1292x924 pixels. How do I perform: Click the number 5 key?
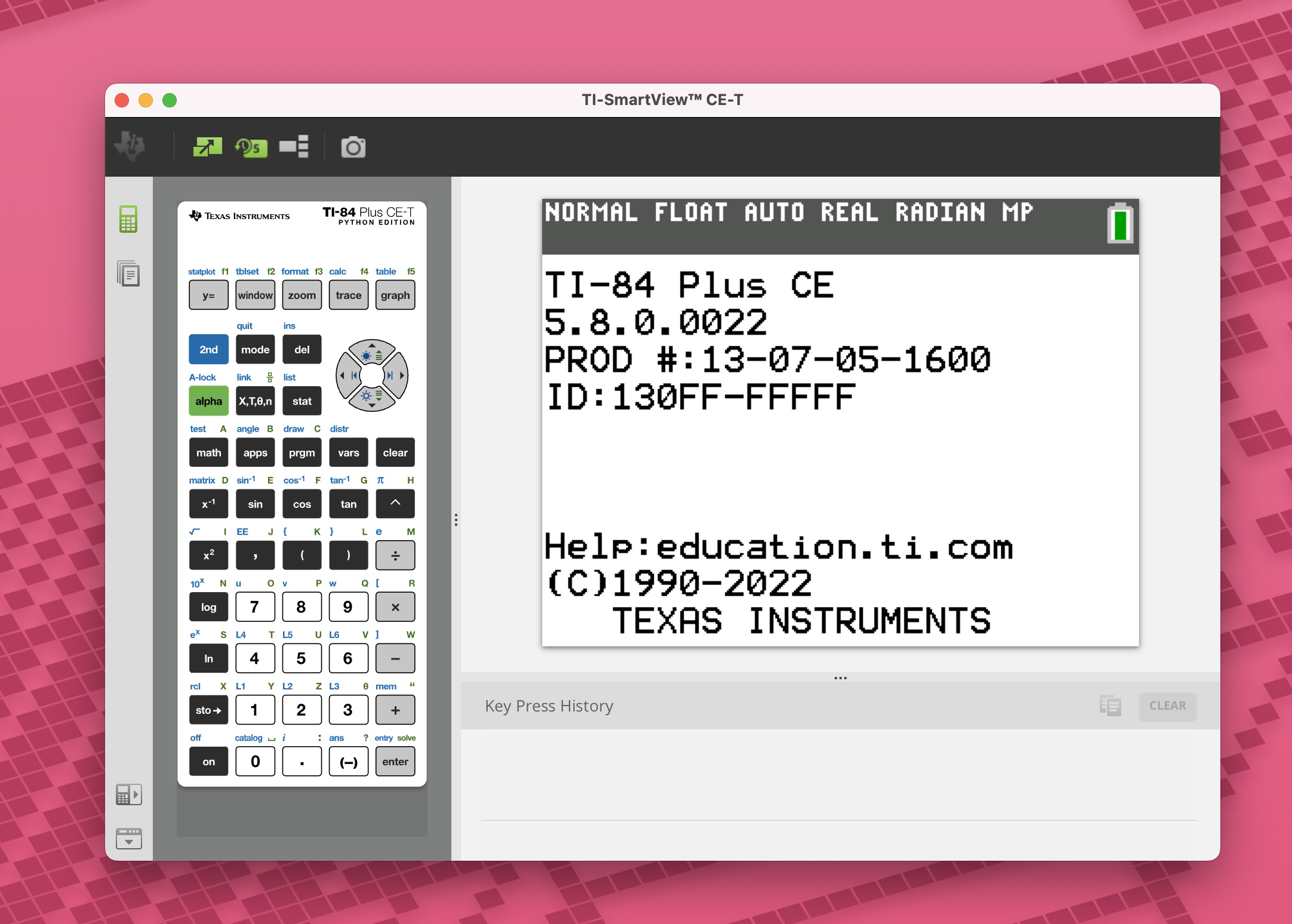coord(302,658)
